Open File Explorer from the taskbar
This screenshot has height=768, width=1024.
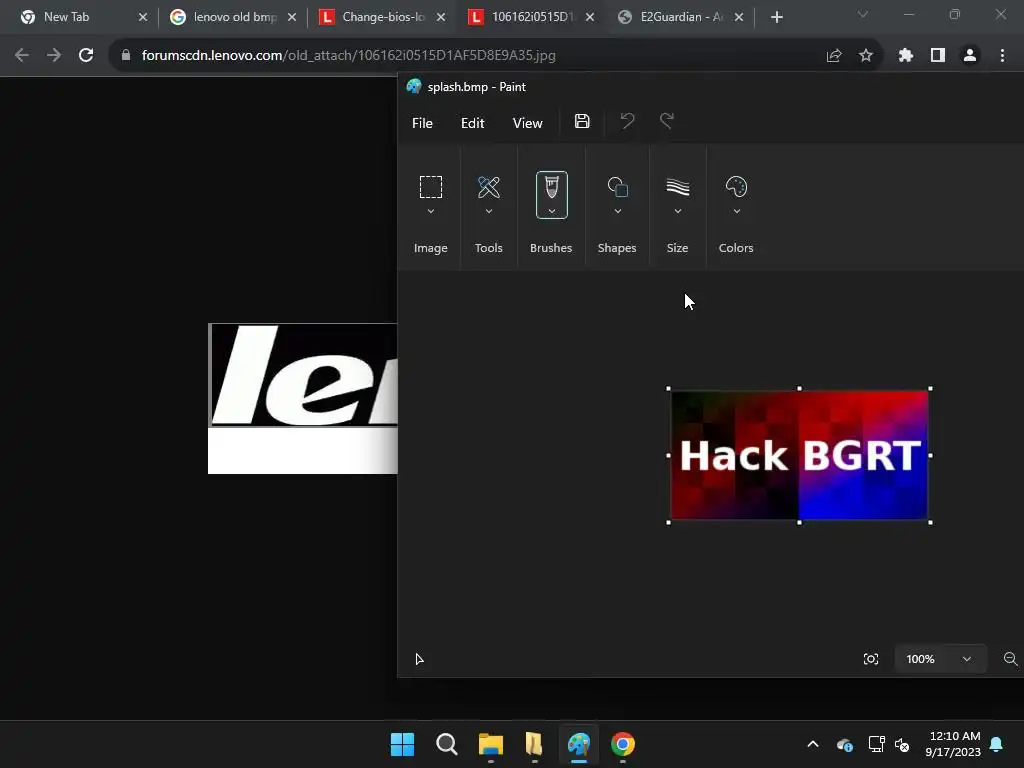490,744
